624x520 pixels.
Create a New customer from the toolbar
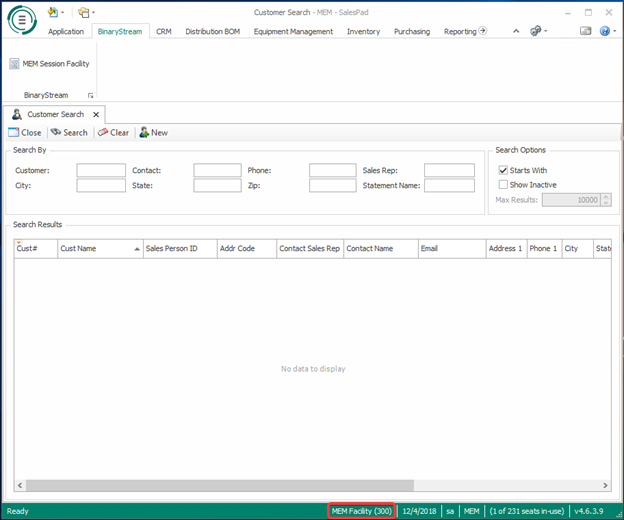pyautogui.click(x=153, y=132)
